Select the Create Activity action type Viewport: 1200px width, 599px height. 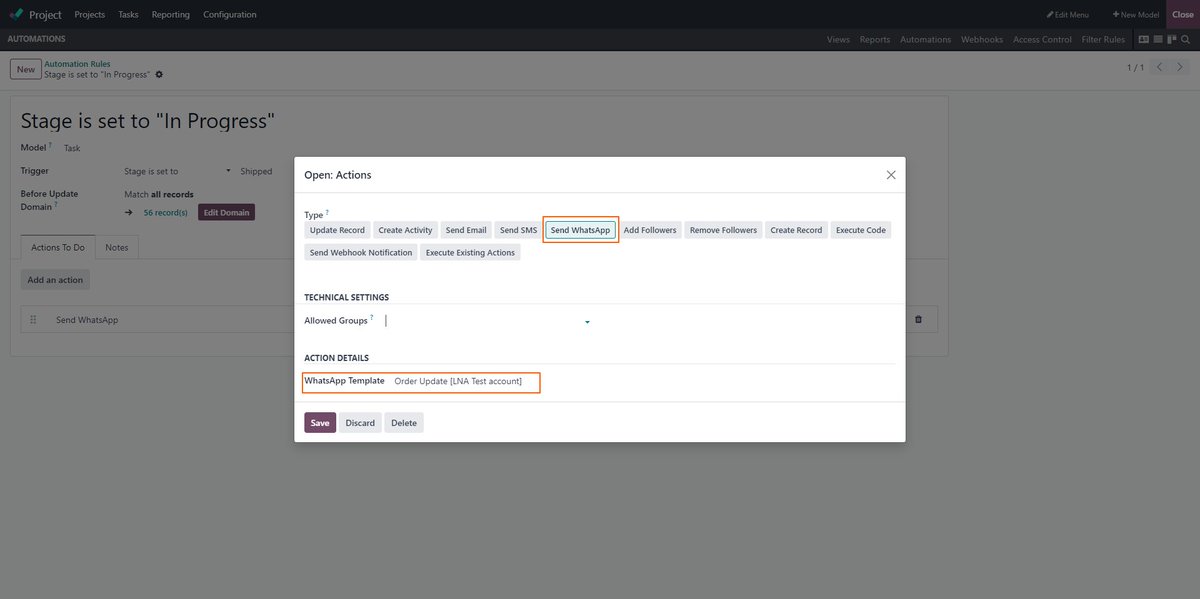(x=405, y=230)
